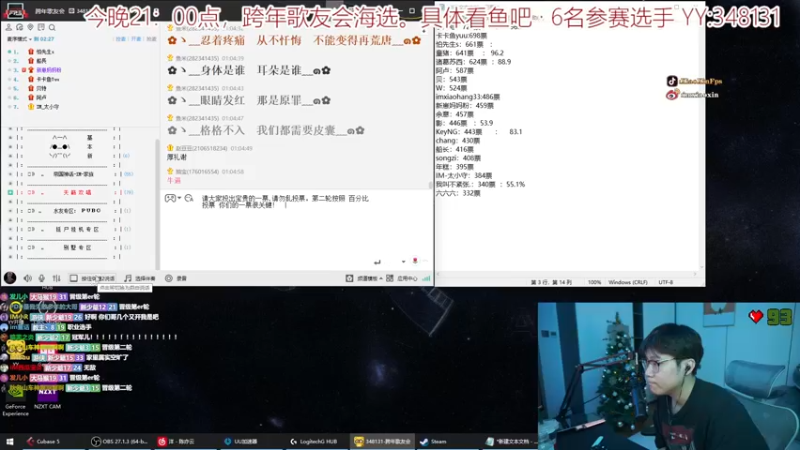Screen dimensions: 800x450
Task: Switch to the 348131 YY taskbar item
Action: (382, 441)
